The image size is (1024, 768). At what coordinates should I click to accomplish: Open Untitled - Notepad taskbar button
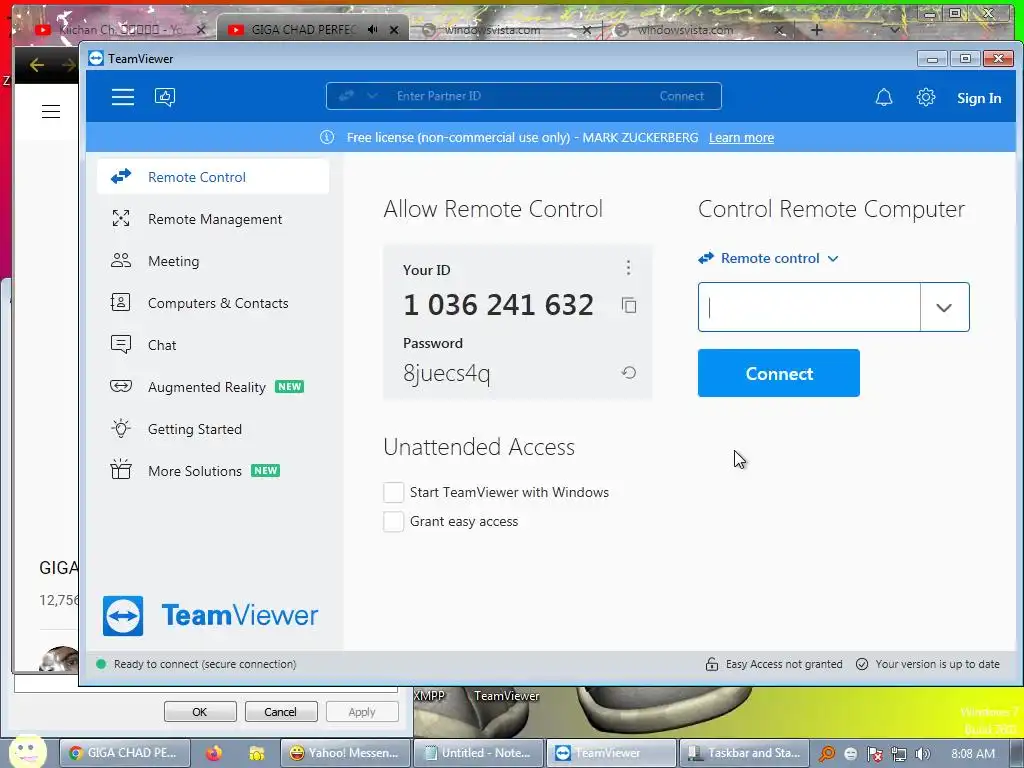pyautogui.click(x=478, y=753)
